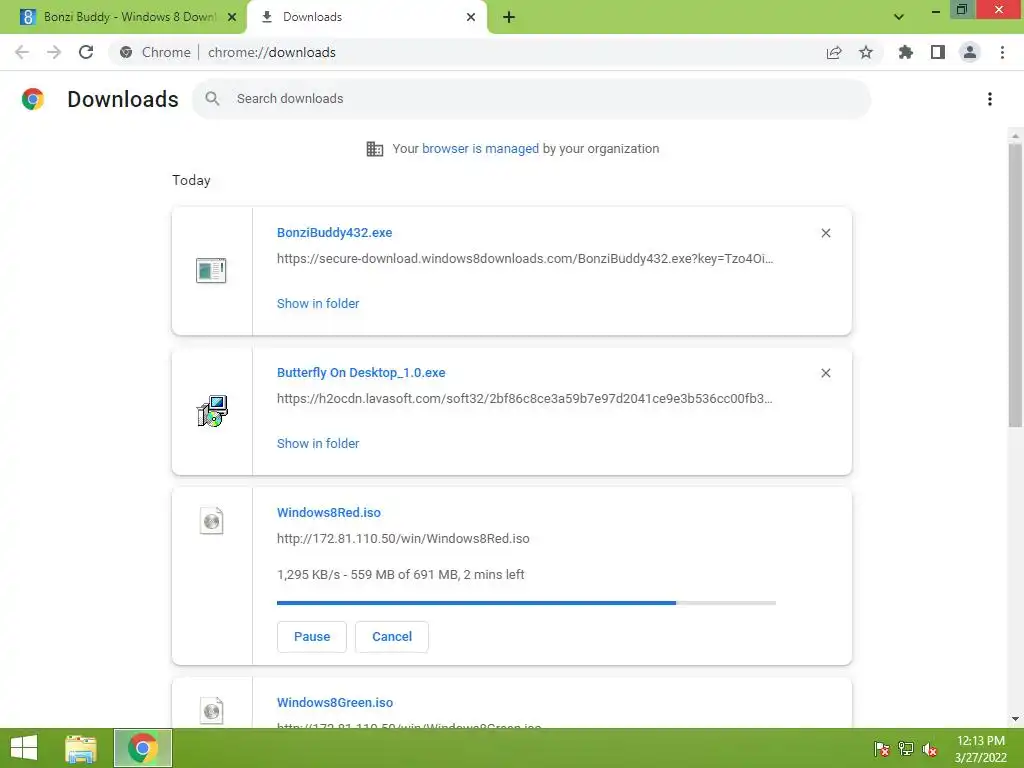Open the Windows8Red.iso file link
1024x768 pixels.
[x=328, y=513]
